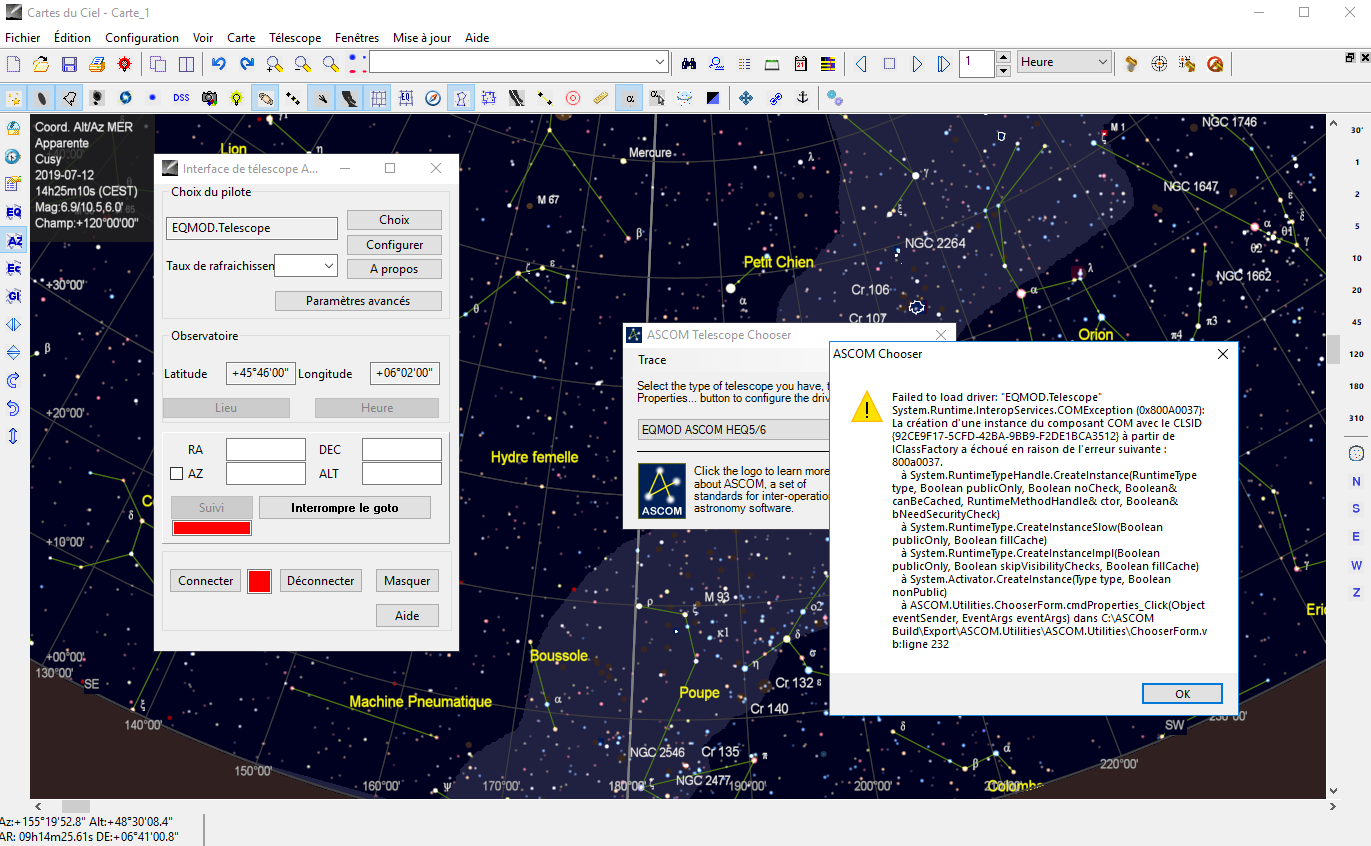Click the zoom in magnifier icon
This screenshot has width=1371, height=846.
pyautogui.click(x=275, y=64)
